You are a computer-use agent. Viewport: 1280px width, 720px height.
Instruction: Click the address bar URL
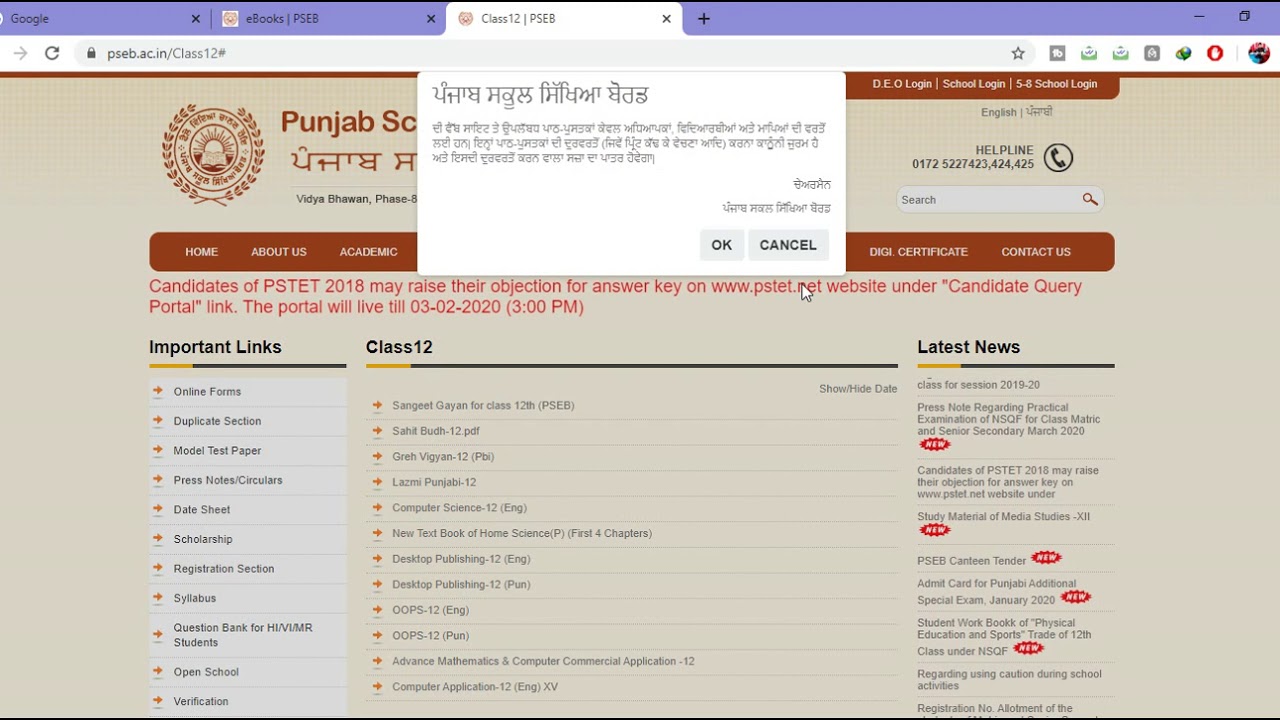coord(166,53)
